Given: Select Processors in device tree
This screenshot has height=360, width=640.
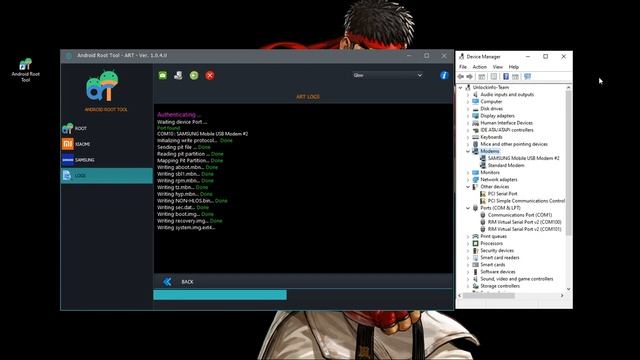Looking at the screenshot, I should (491, 243).
